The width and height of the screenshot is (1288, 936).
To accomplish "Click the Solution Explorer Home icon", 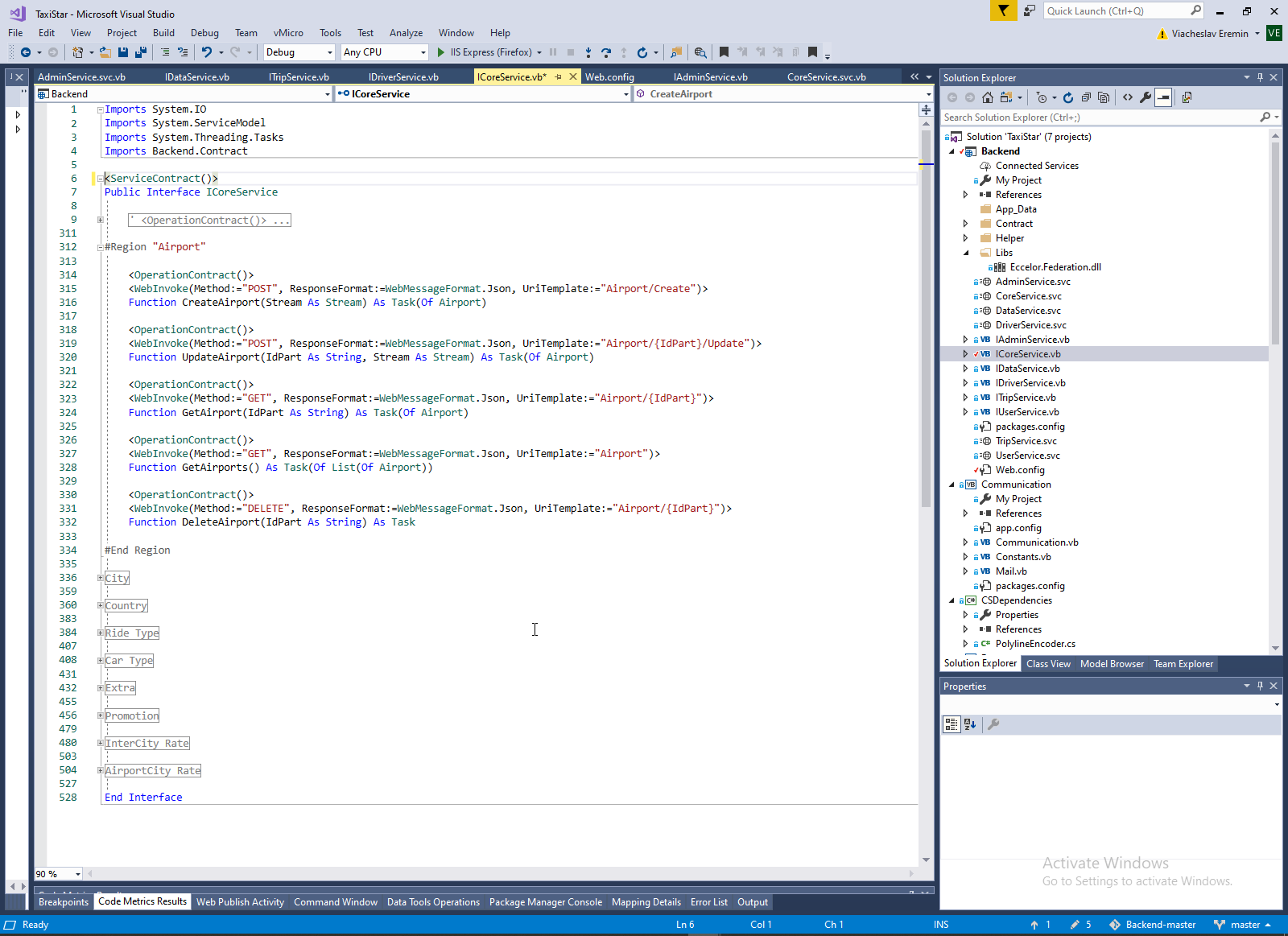I will (x=988, y=97).
